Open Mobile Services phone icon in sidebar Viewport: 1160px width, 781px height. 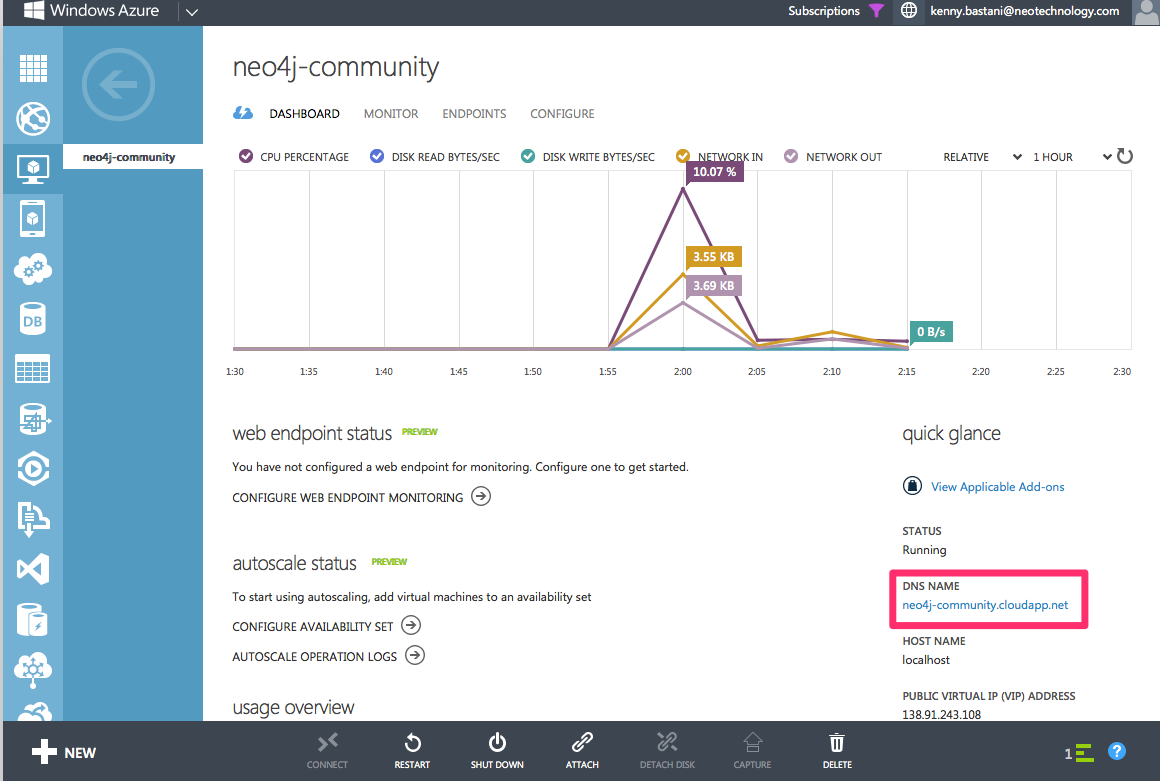33,219
